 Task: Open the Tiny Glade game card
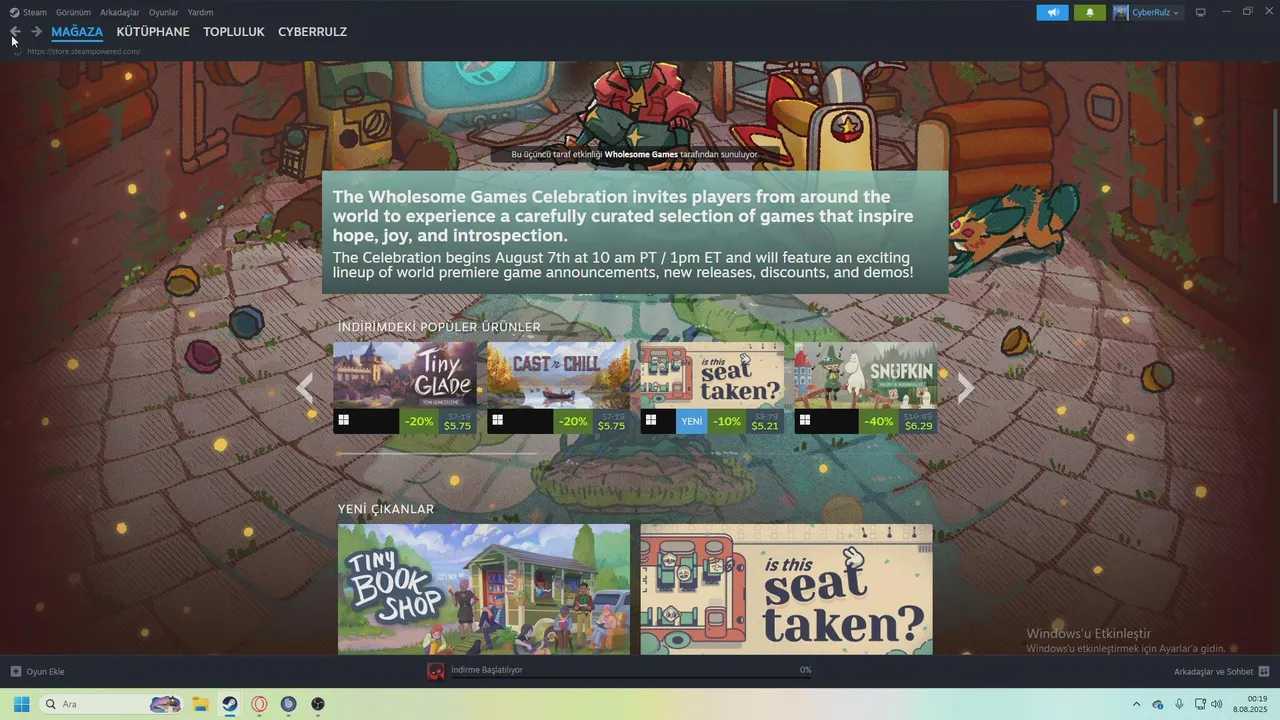point(405,387)
